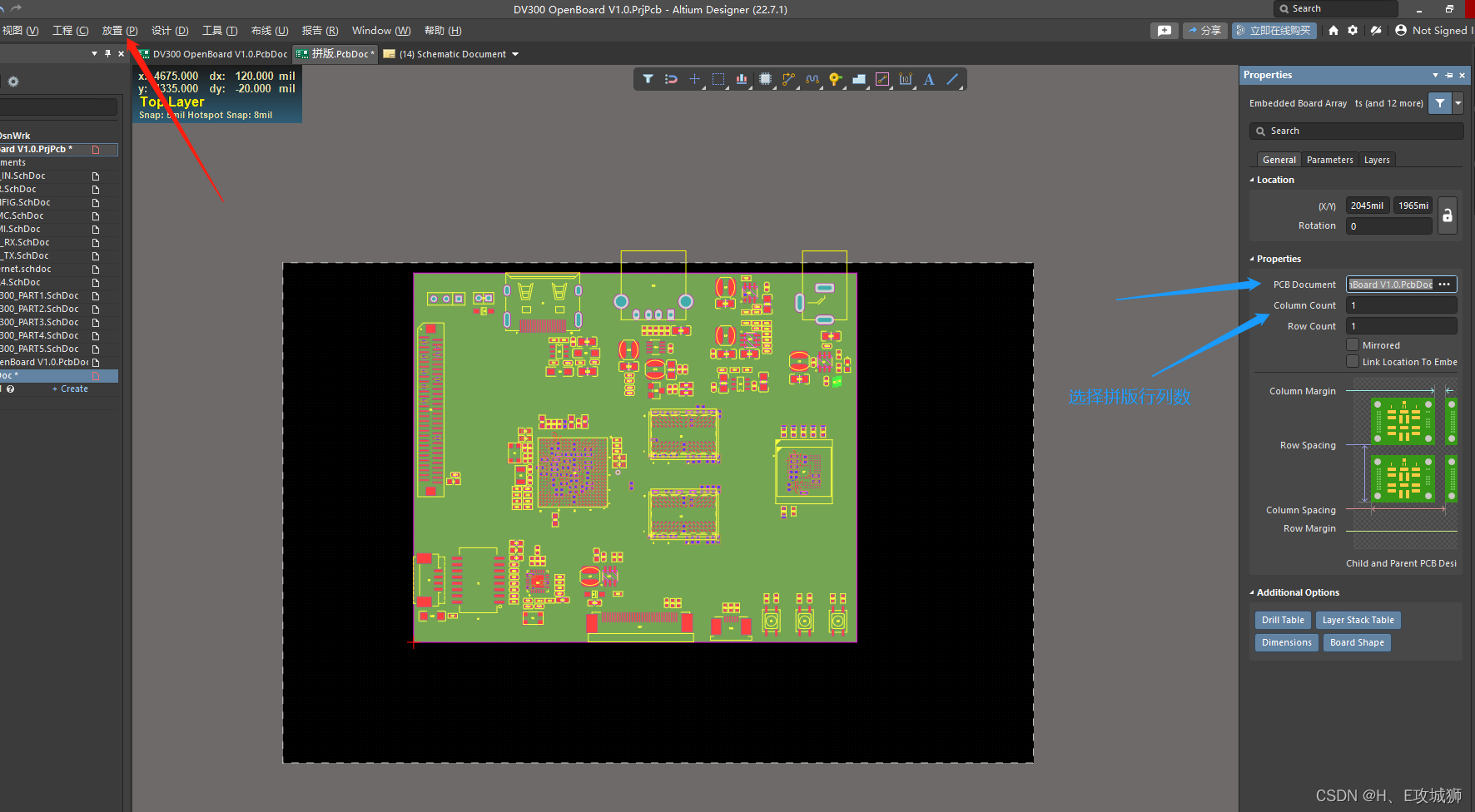Pin the Properties panel
1475x812 pixels.
coord(1449,75)
